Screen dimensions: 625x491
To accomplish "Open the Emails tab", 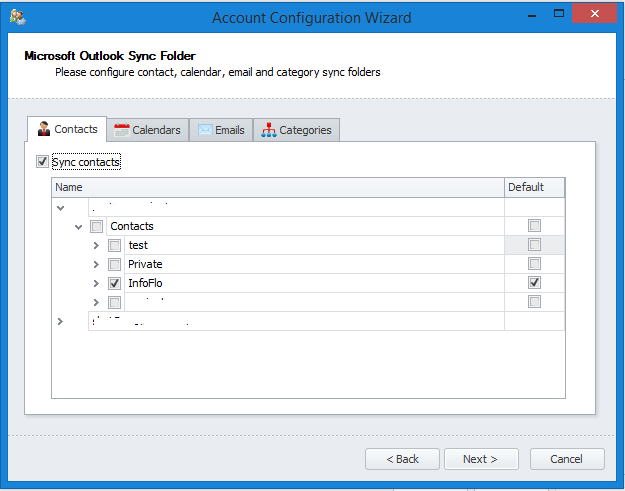I will (221, 130).
